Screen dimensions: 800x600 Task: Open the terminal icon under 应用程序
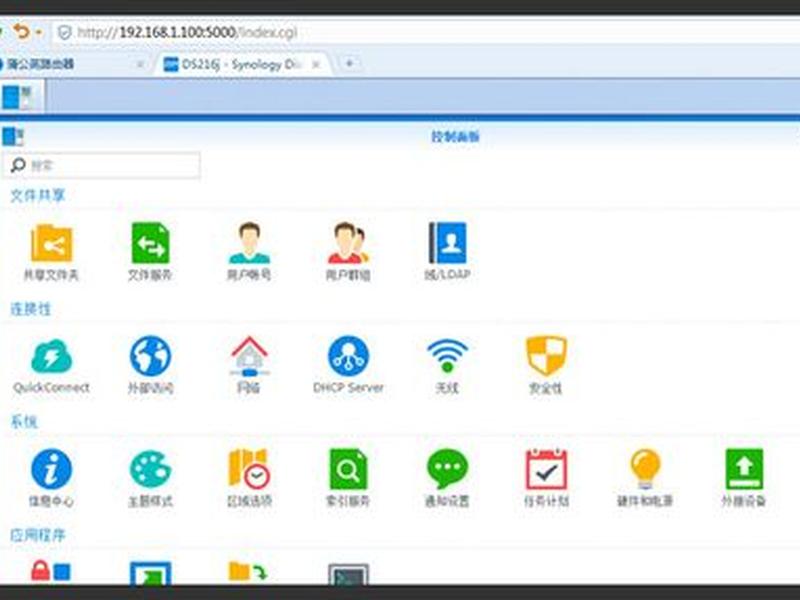click(348, 574)
